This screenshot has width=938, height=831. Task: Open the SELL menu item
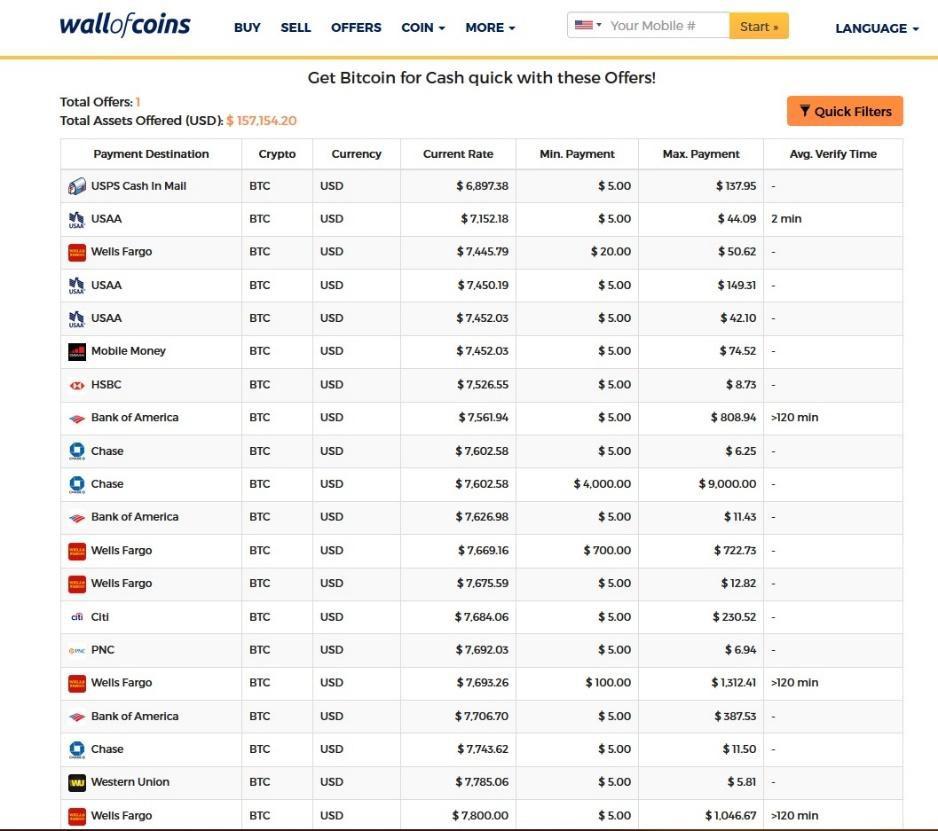(296, 28)
